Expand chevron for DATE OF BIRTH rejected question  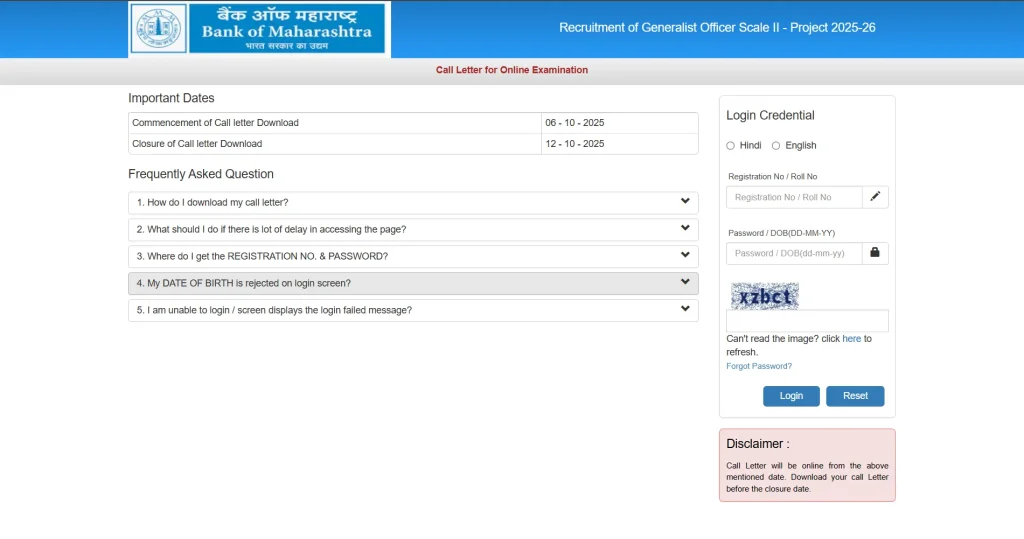[x=685, y=283]
